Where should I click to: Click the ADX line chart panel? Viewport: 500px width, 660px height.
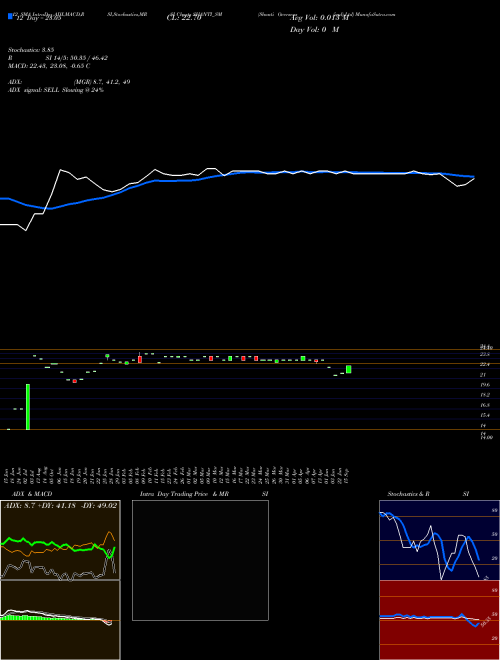60,540
